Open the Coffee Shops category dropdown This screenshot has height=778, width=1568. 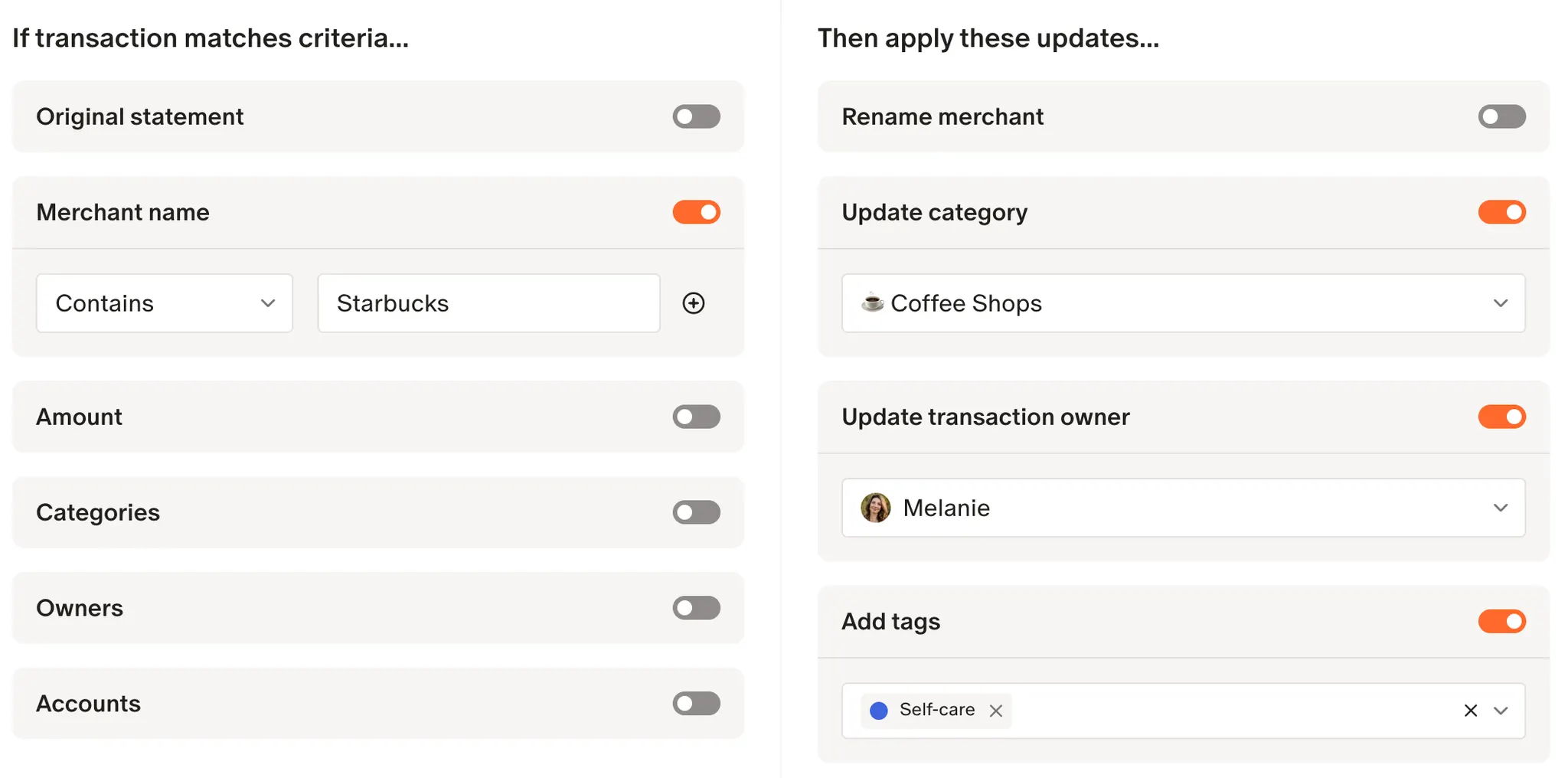click(1183, 303)
